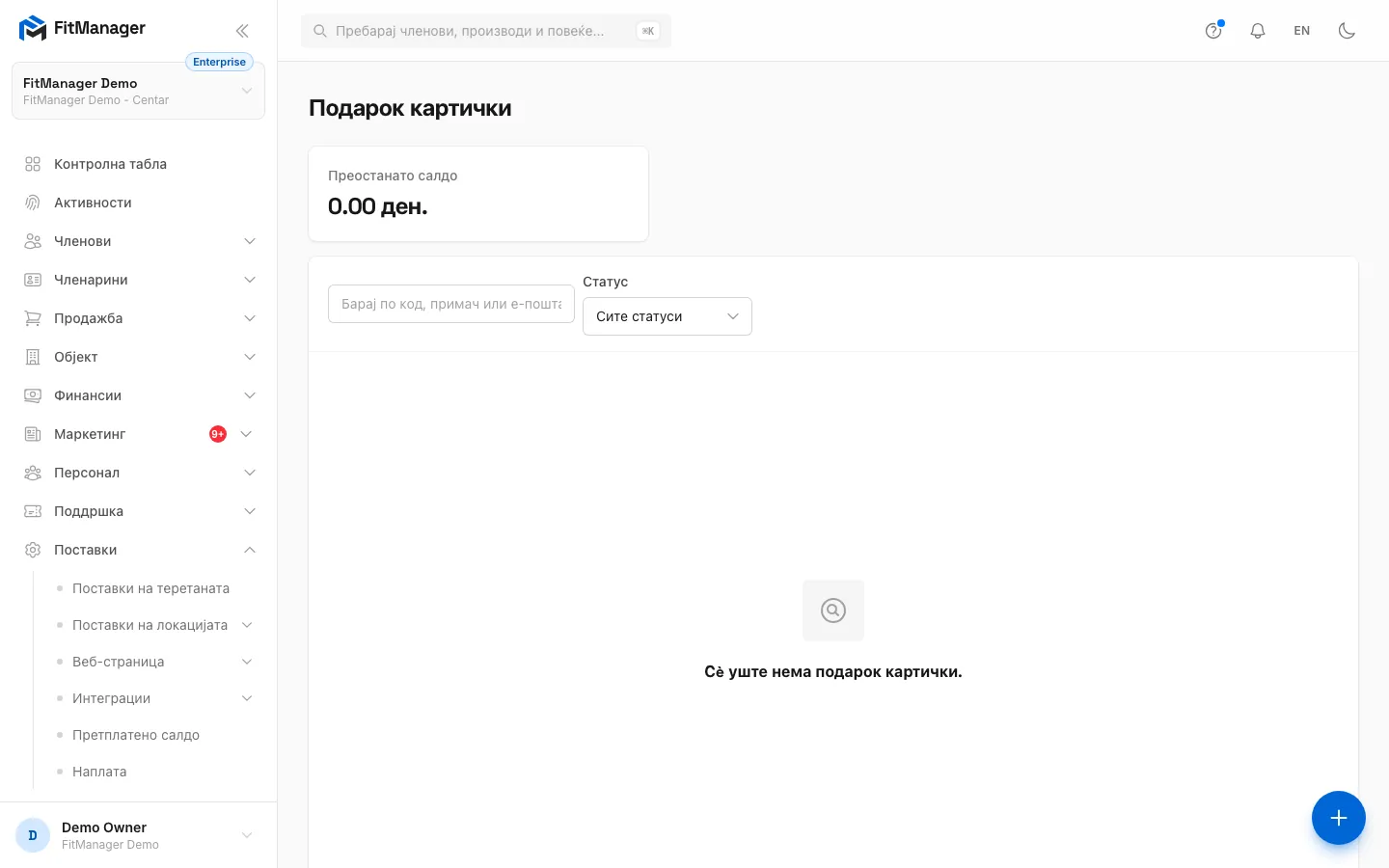1389x868 pixels.
Task: Expand the Членови menu chevron
Action: [250, 241]
